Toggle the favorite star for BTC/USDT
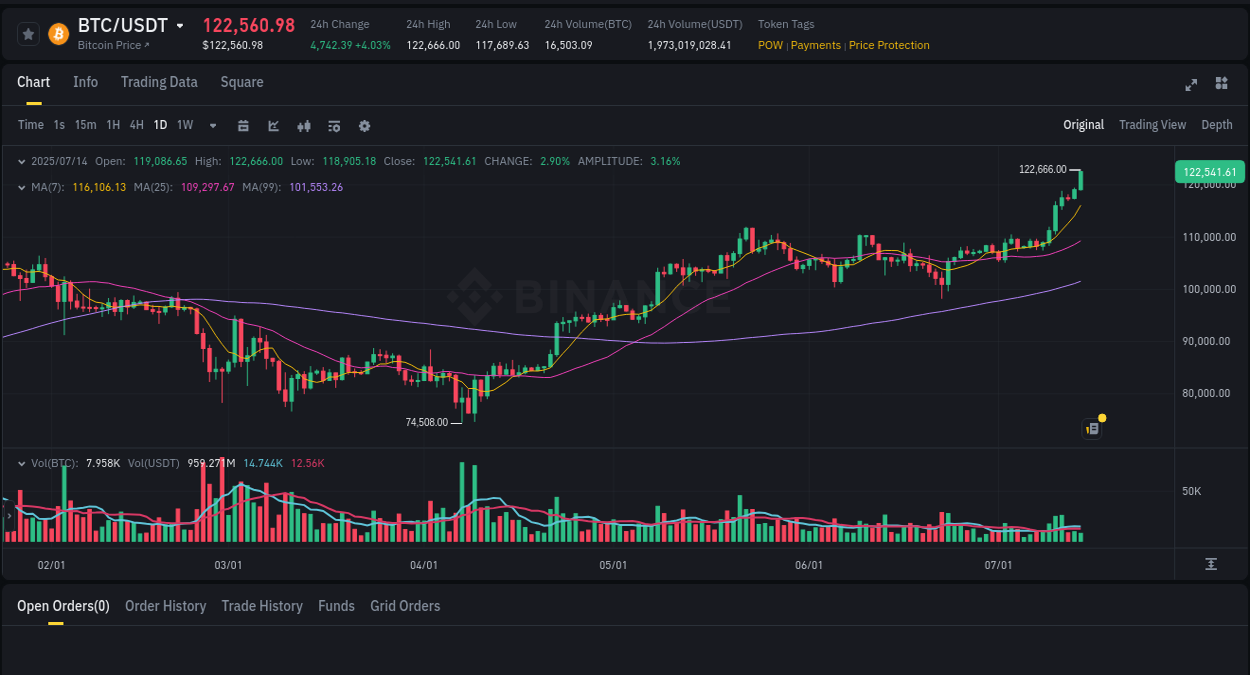The image size is (1250, 675). click(27, 33)
